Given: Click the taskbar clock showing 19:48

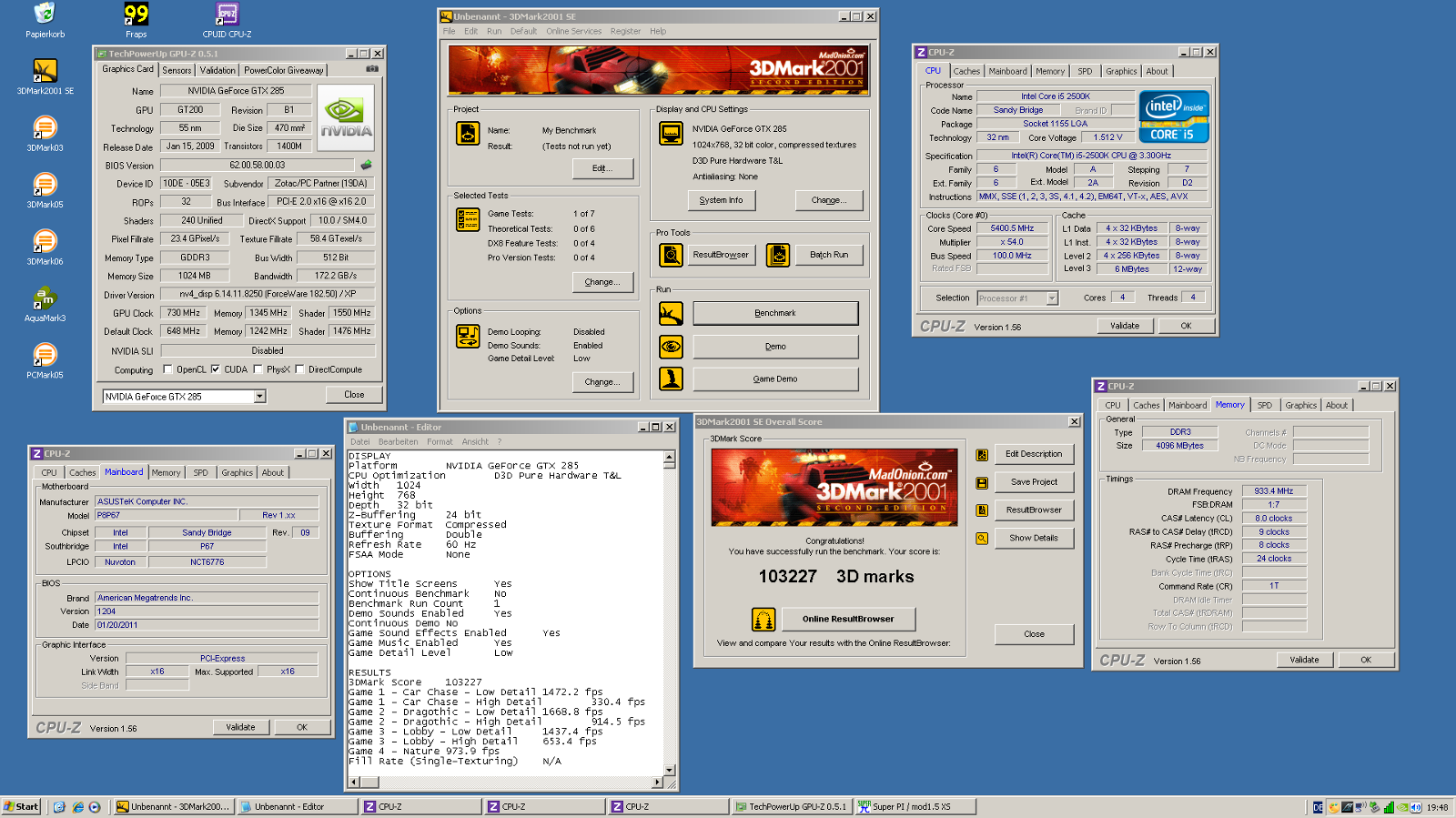Looking at the screenshot, I should (1437, 807).
